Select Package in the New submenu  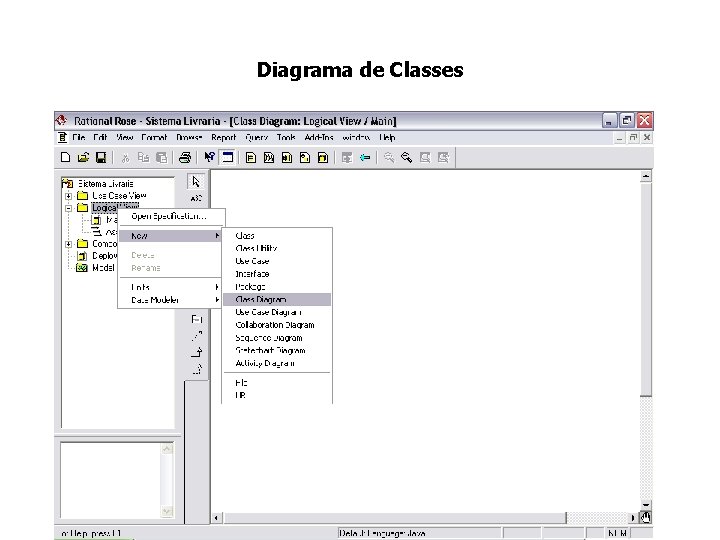pyautogui.click(x=277, y=287)
